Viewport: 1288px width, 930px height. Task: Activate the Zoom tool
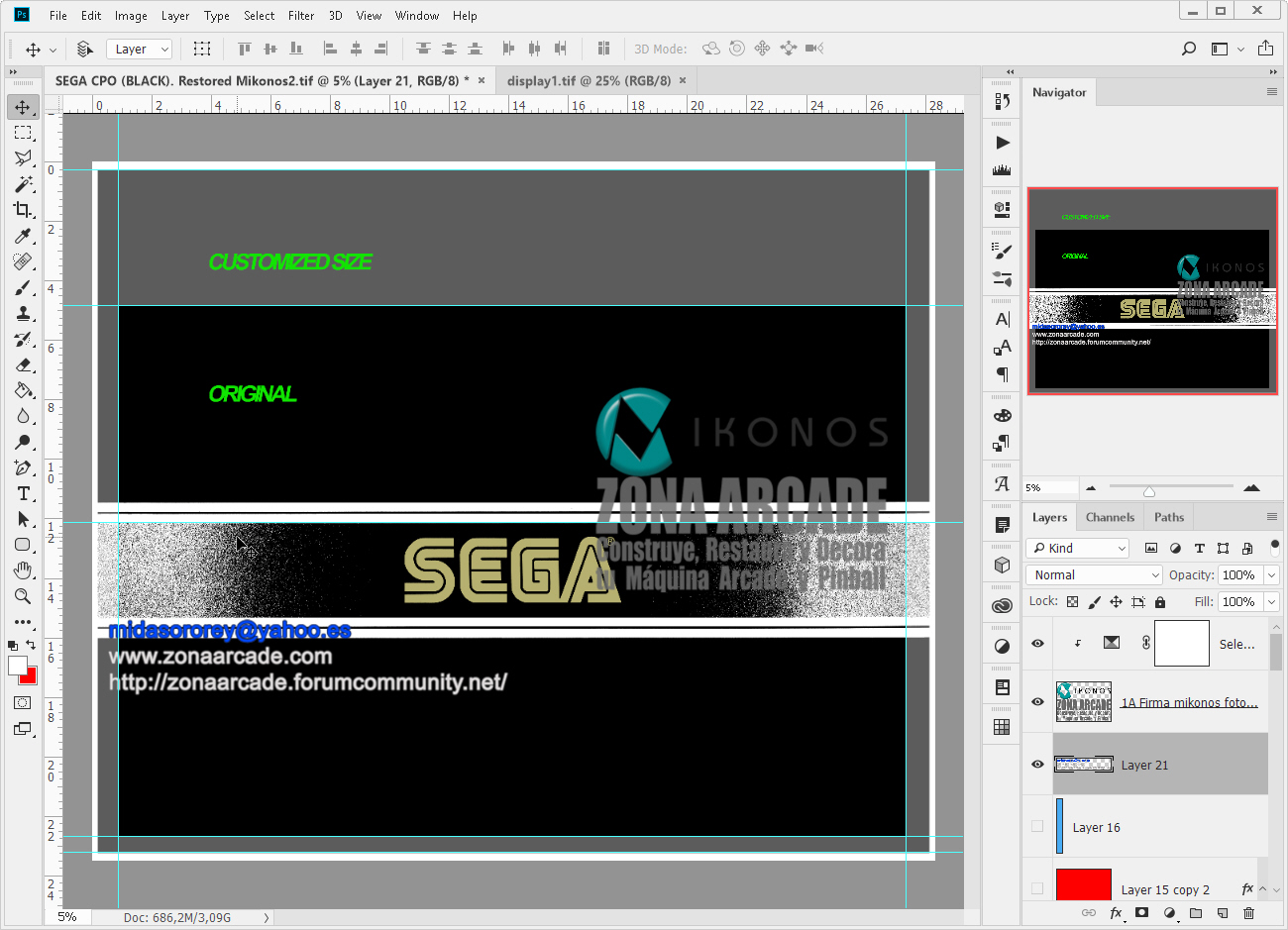(23, 596)
